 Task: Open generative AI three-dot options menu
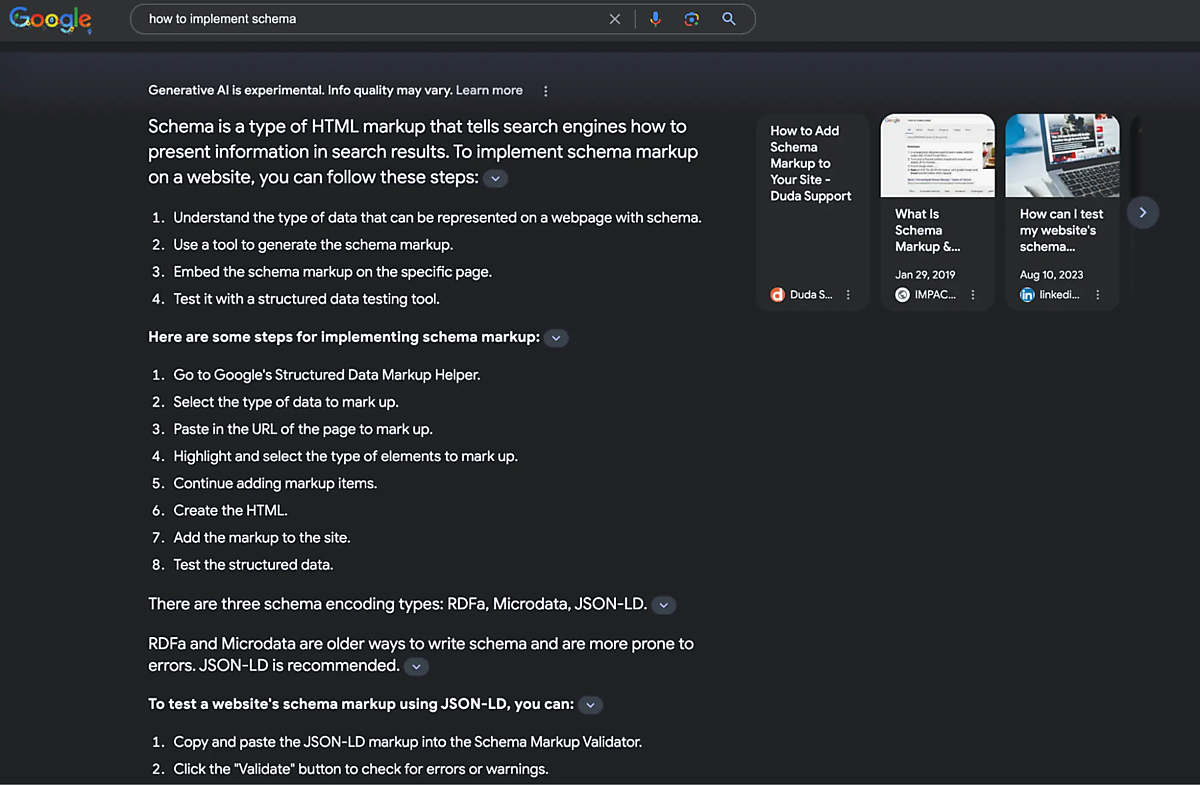coord(545,91)
